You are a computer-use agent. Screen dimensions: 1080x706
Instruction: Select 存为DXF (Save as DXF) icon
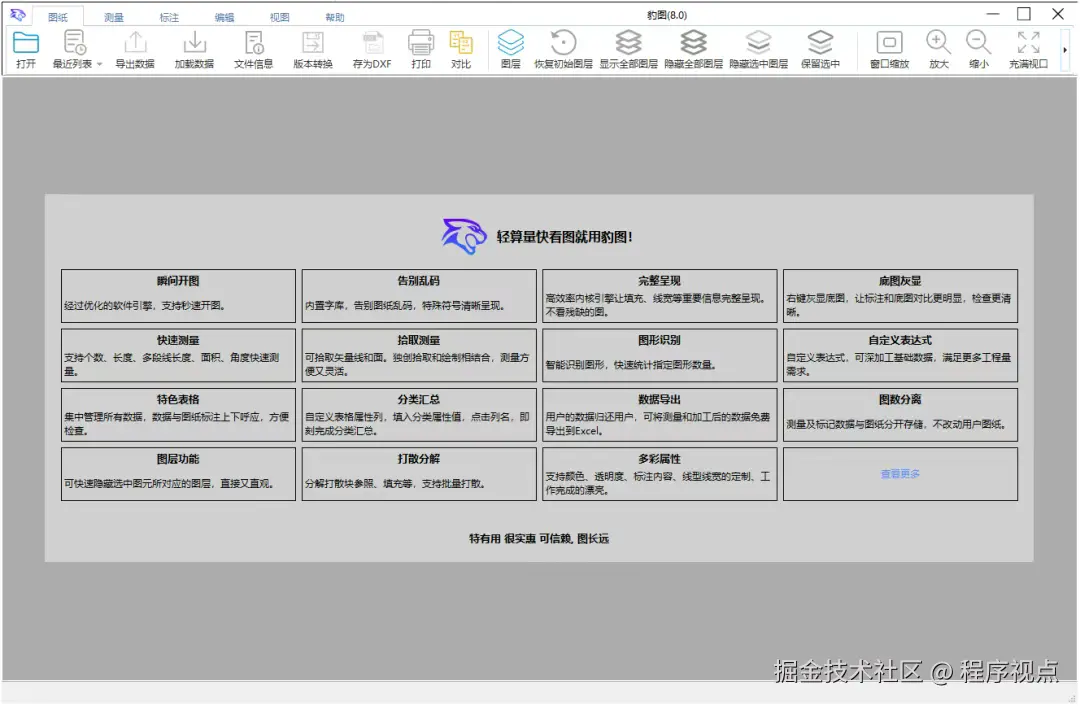pos(372,47)
